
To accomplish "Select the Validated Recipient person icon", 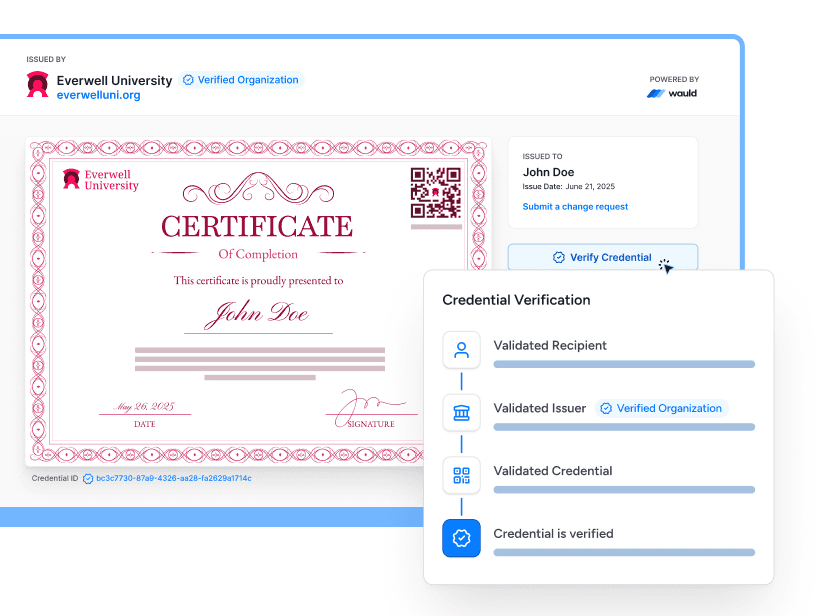I will (461, 350).
